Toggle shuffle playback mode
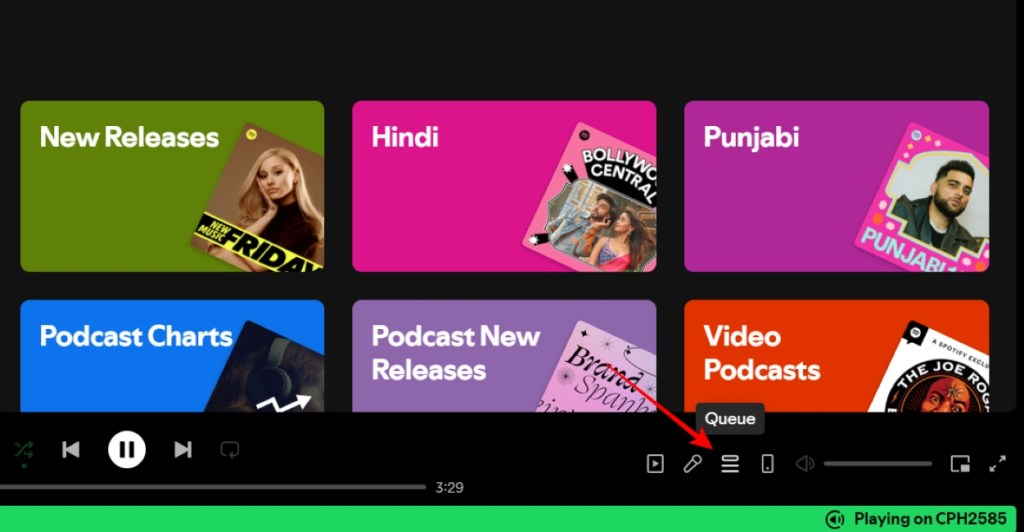 pyautogui.click(x=23, y=449)
